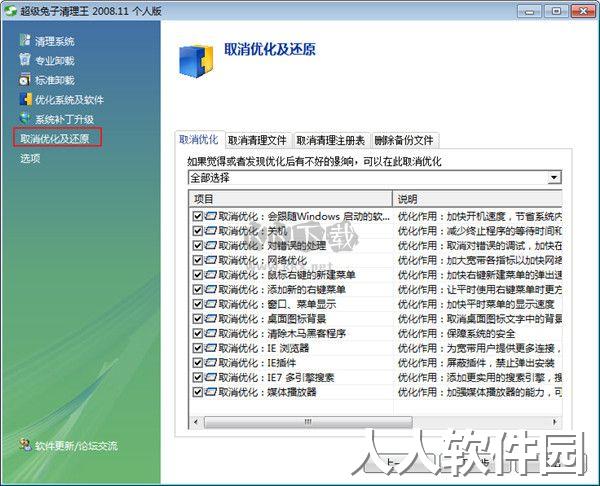Select row text 取消优化：IE插件
Screen dimensions: 600x486
(x=257, y=362)
